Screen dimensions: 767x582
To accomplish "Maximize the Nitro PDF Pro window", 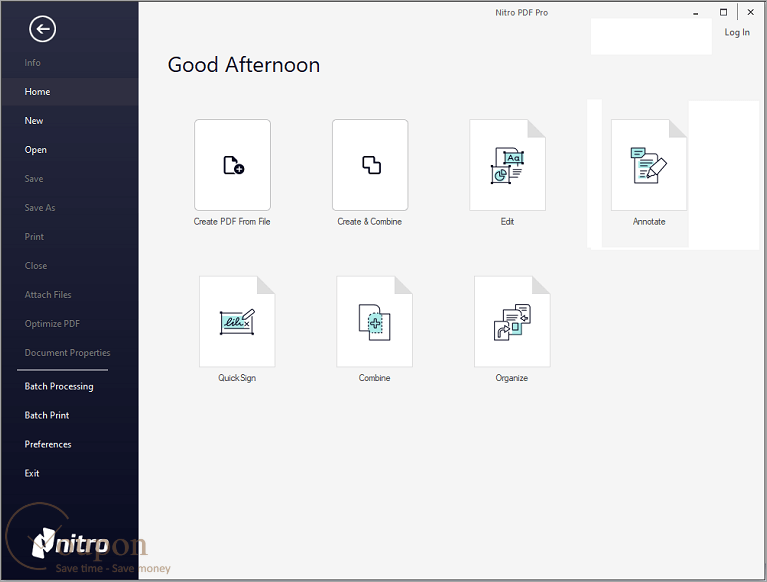I will (x=723, y=12).
